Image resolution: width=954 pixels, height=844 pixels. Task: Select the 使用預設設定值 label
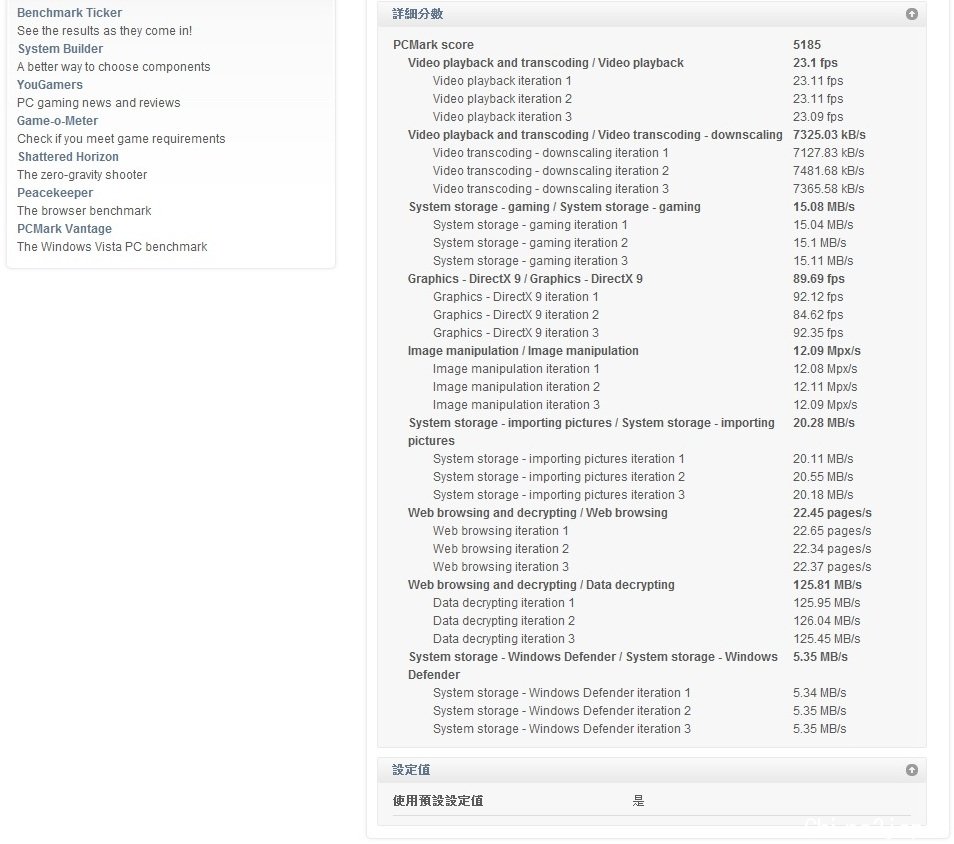coord(438,801)
